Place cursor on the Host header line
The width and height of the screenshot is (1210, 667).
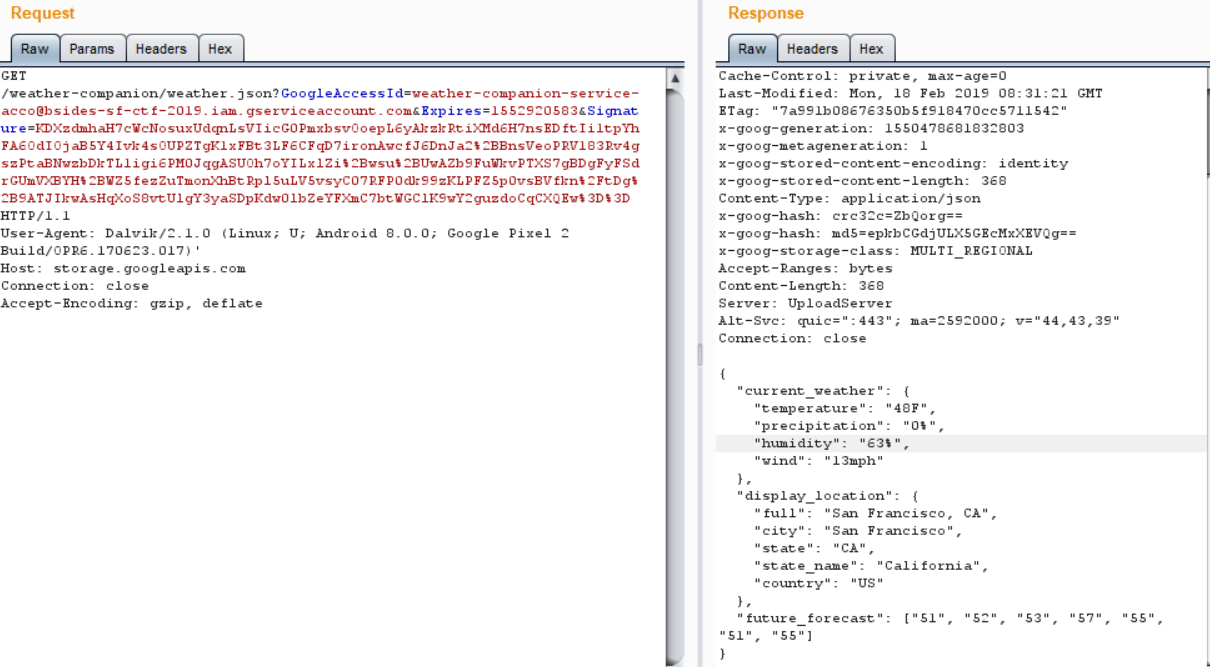pyautogui.click(x=123, y=268)
